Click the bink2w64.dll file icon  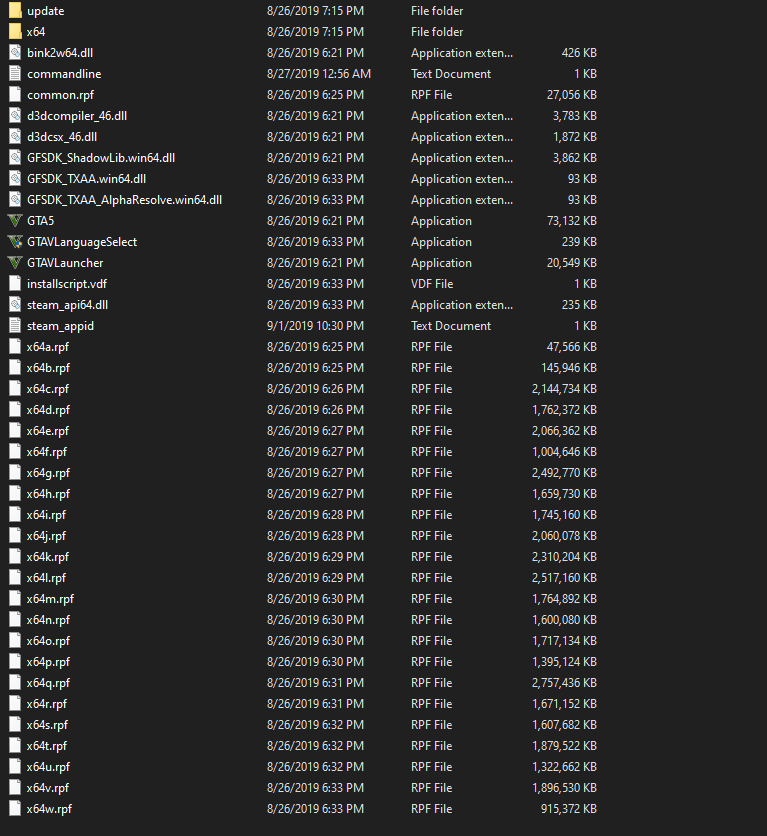point(15,53)
